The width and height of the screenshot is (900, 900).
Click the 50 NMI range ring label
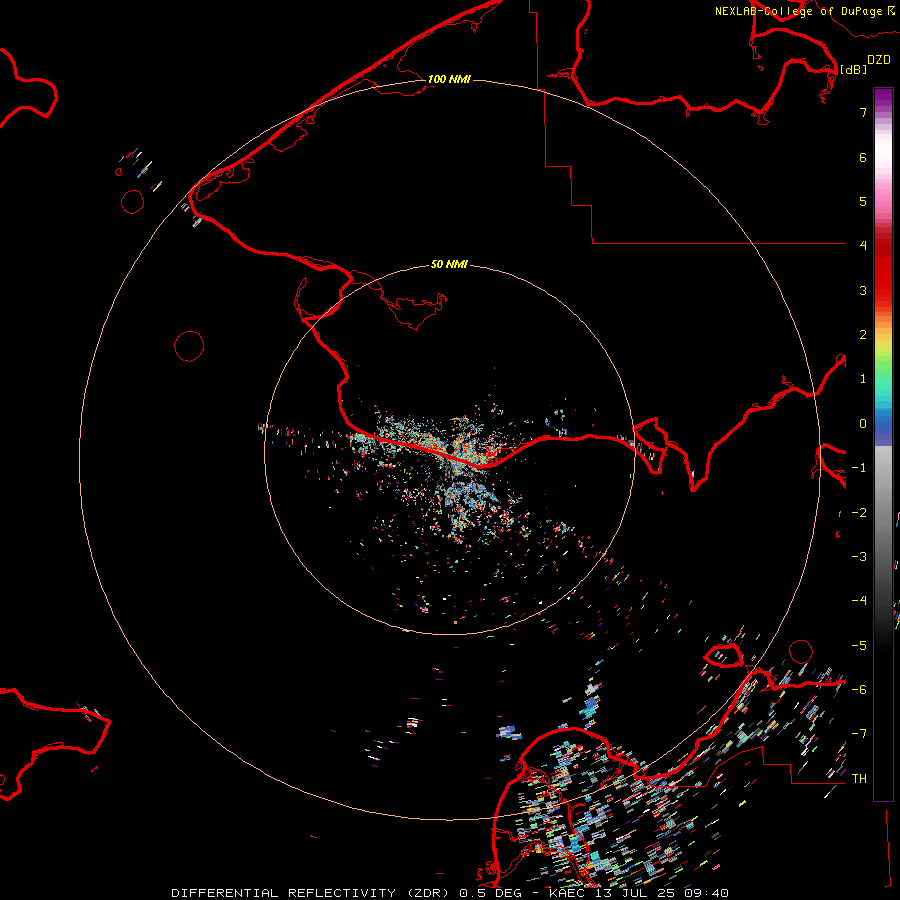pos(449,264)
